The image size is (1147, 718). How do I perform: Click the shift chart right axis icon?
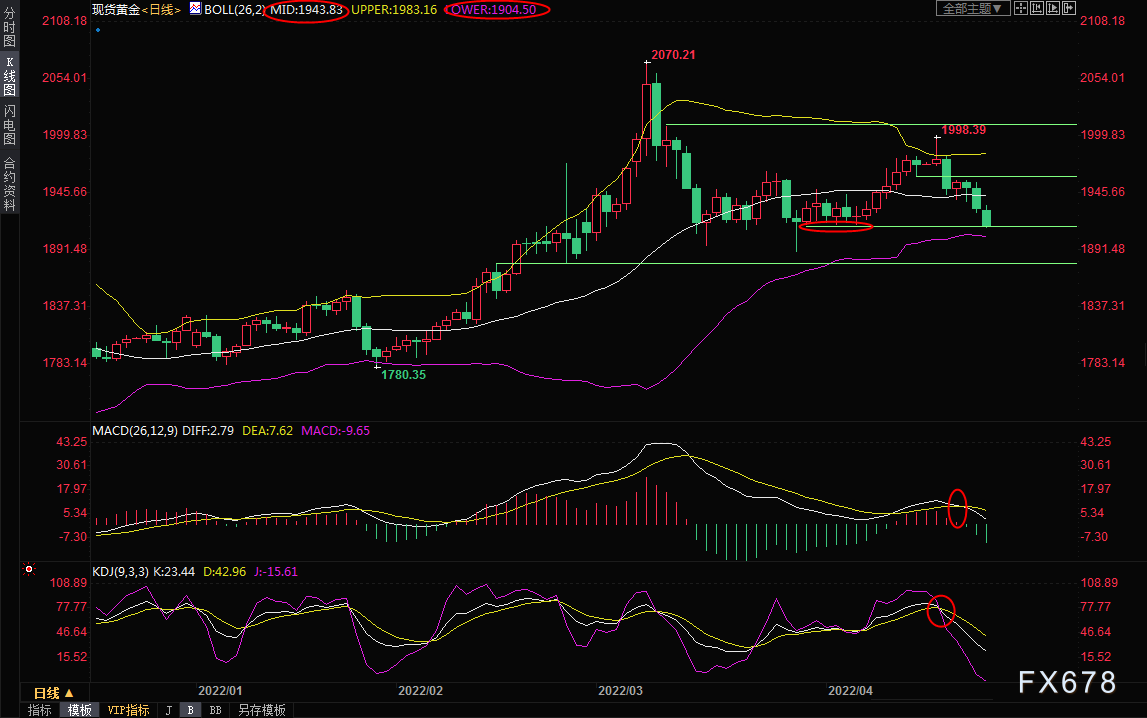point(1053,8)
